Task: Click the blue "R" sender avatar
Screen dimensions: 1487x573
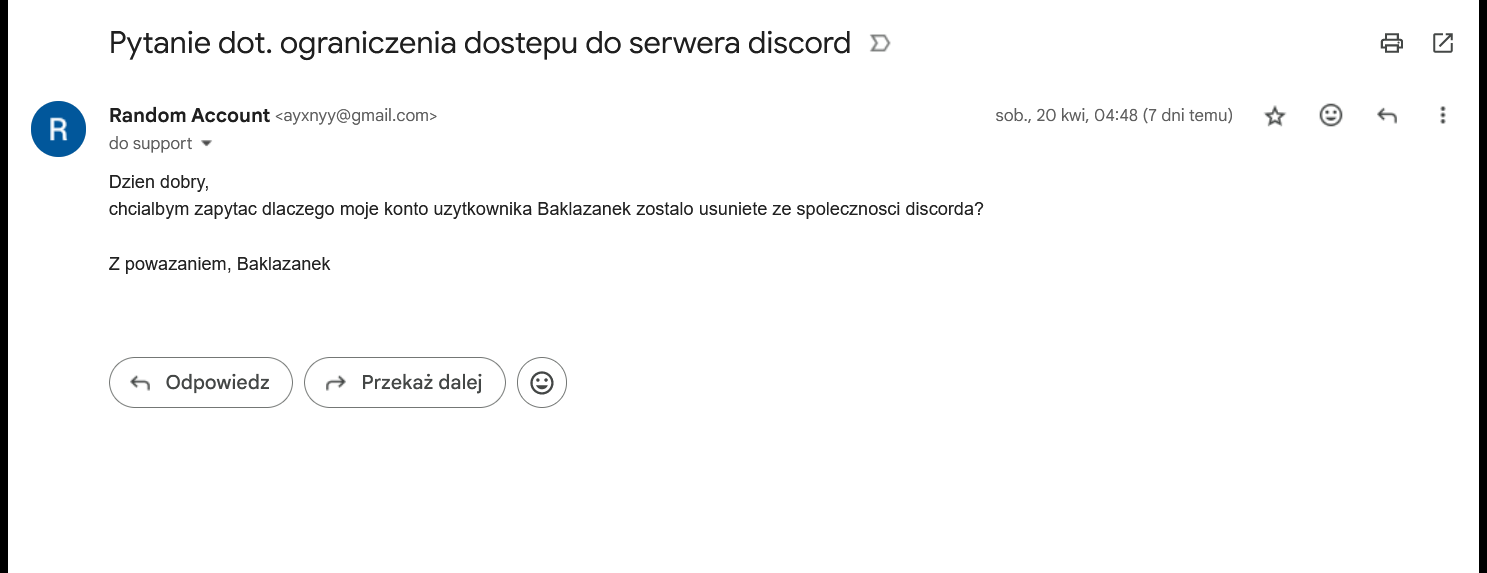Action: click(x=58, y=129)
